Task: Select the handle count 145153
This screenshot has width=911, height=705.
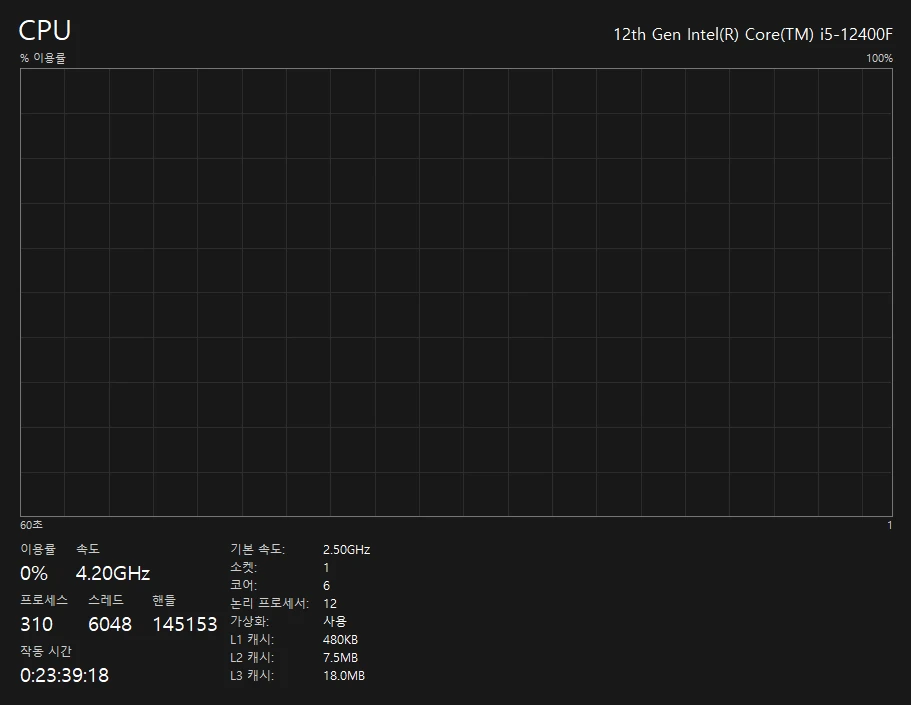Action: 185,624
